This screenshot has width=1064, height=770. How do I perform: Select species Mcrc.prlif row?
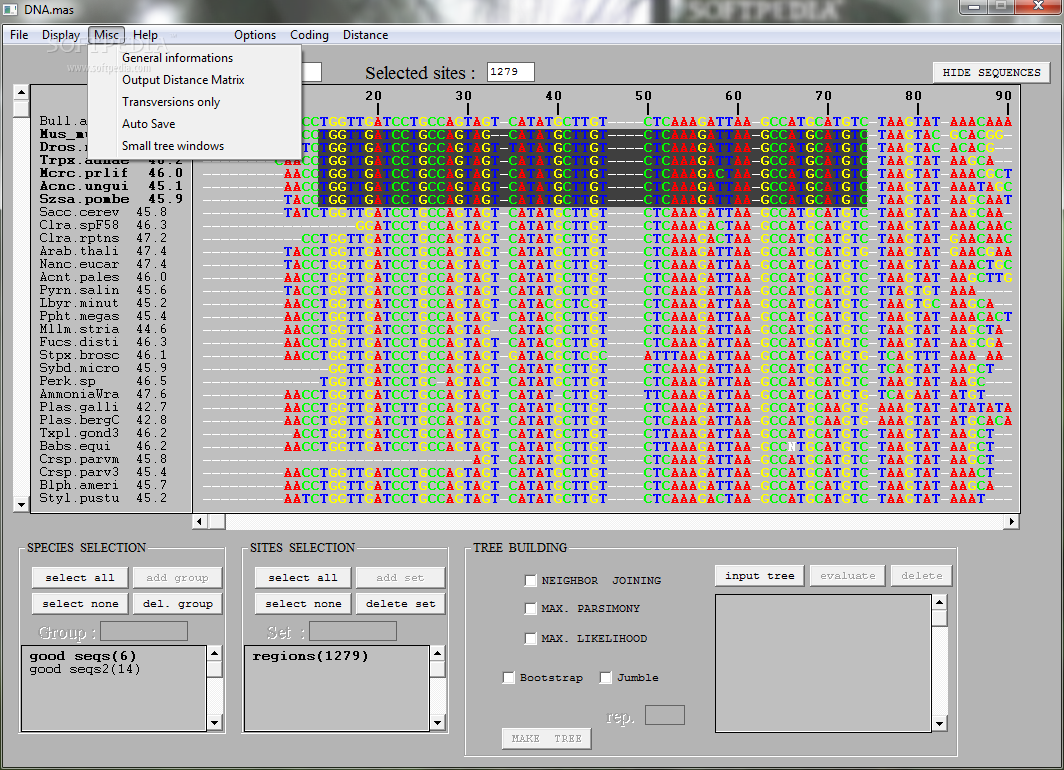pyautogui.click(x=111, y=173)
